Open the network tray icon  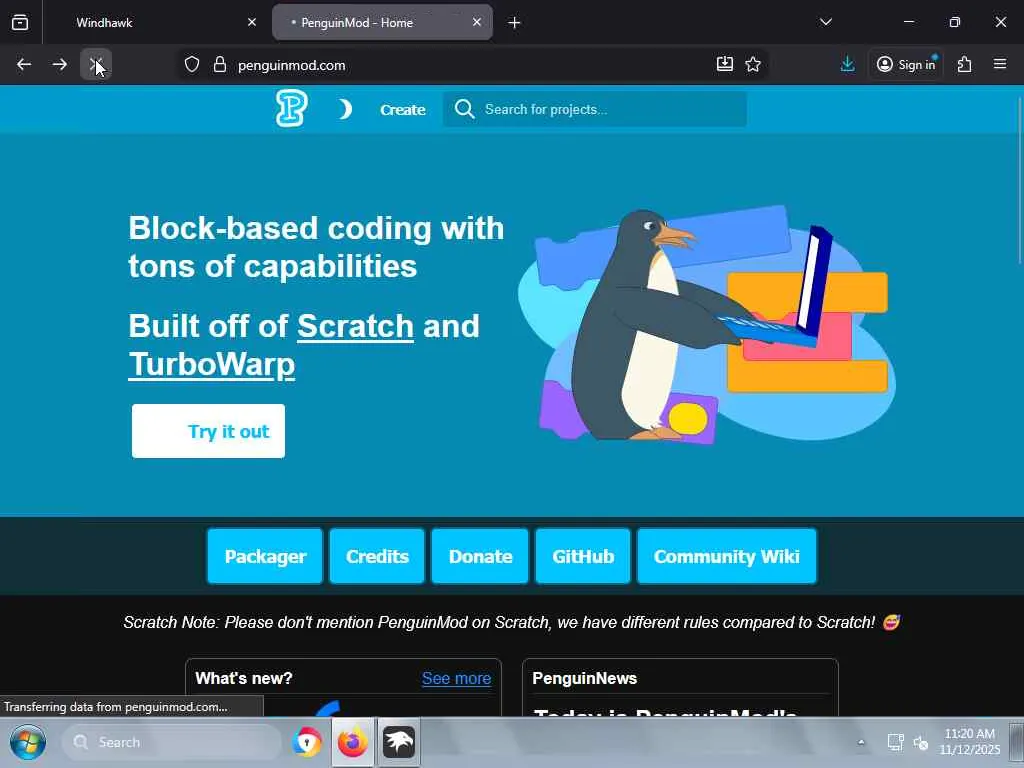pyautogui.click(x=895, y=743)
